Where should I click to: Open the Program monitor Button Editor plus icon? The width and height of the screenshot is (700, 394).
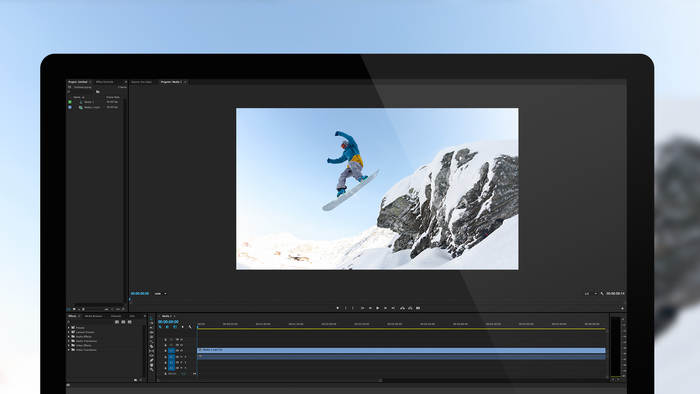(622, 308)
